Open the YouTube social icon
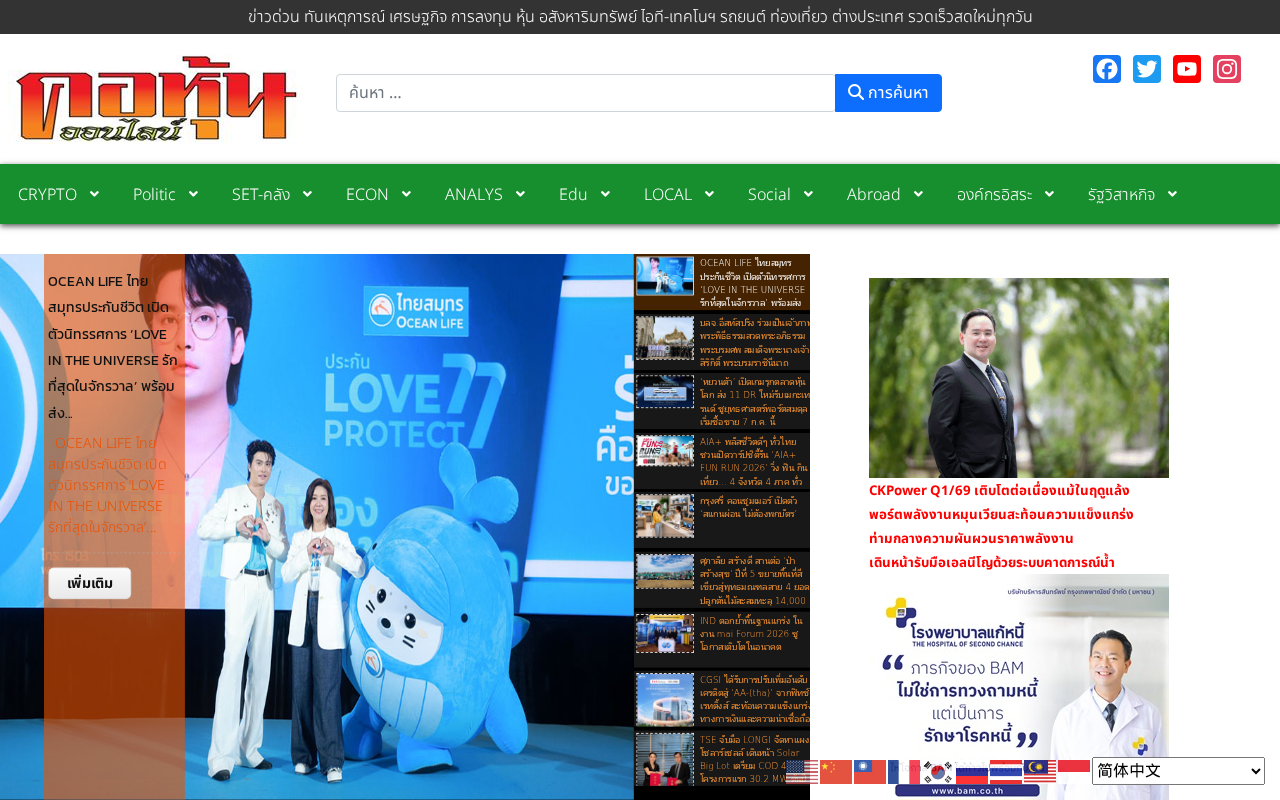The height and width of the screenshot is (800, 1280). coord(1187,69)
